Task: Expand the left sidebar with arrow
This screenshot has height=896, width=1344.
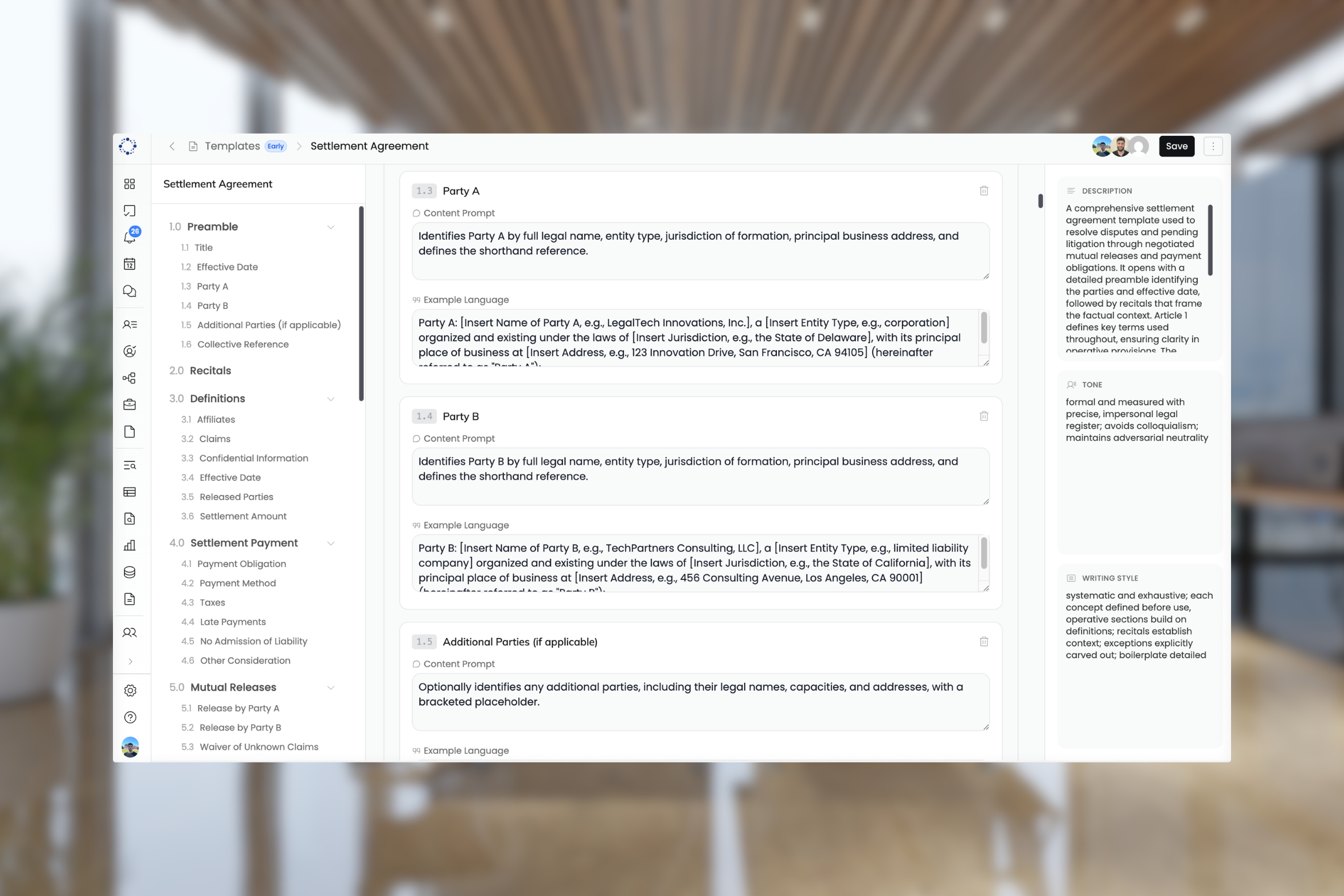Action: pos(131,662)
